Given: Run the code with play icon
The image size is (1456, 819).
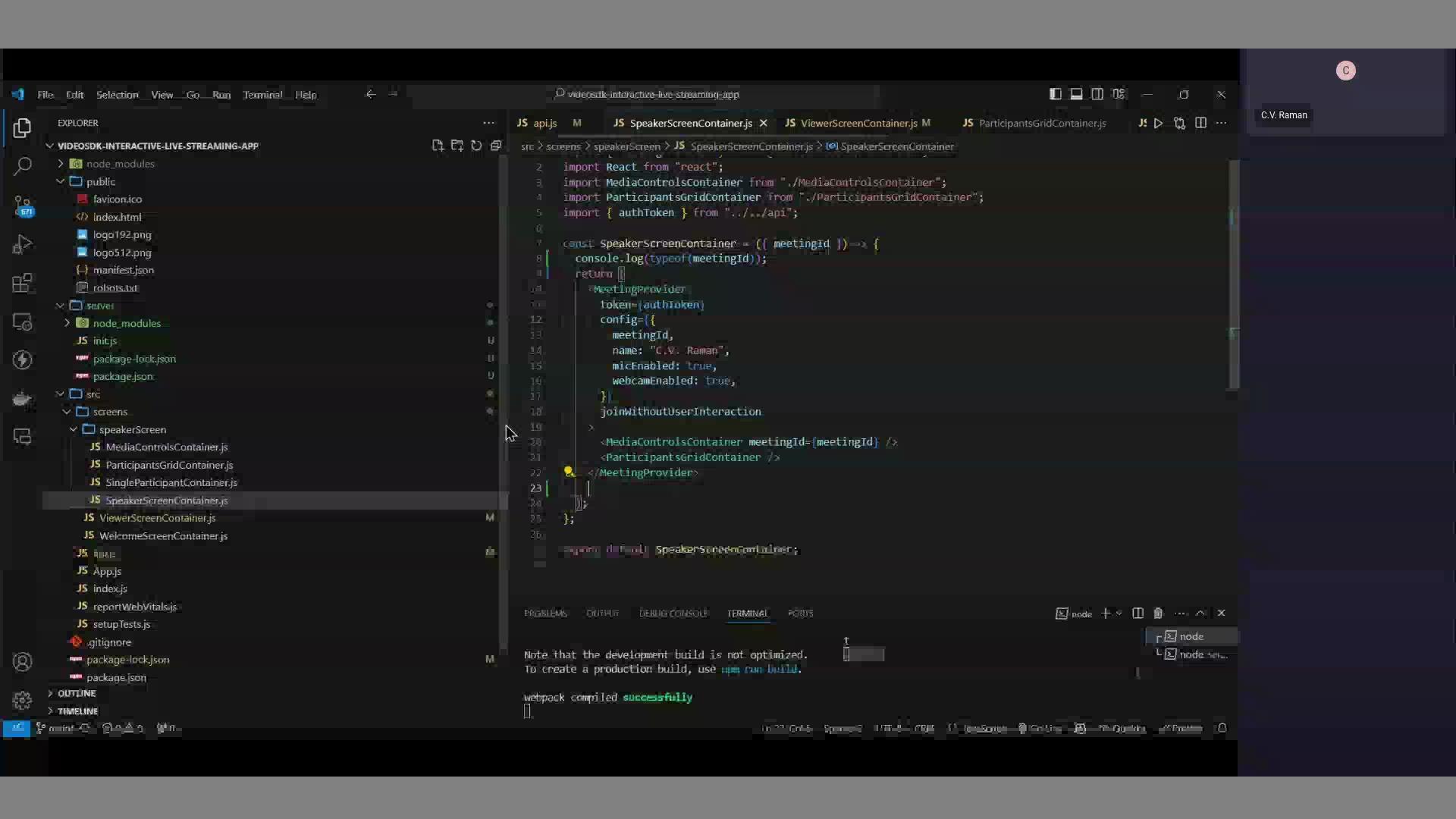Looking at the screenshot, I should 1158,123.
